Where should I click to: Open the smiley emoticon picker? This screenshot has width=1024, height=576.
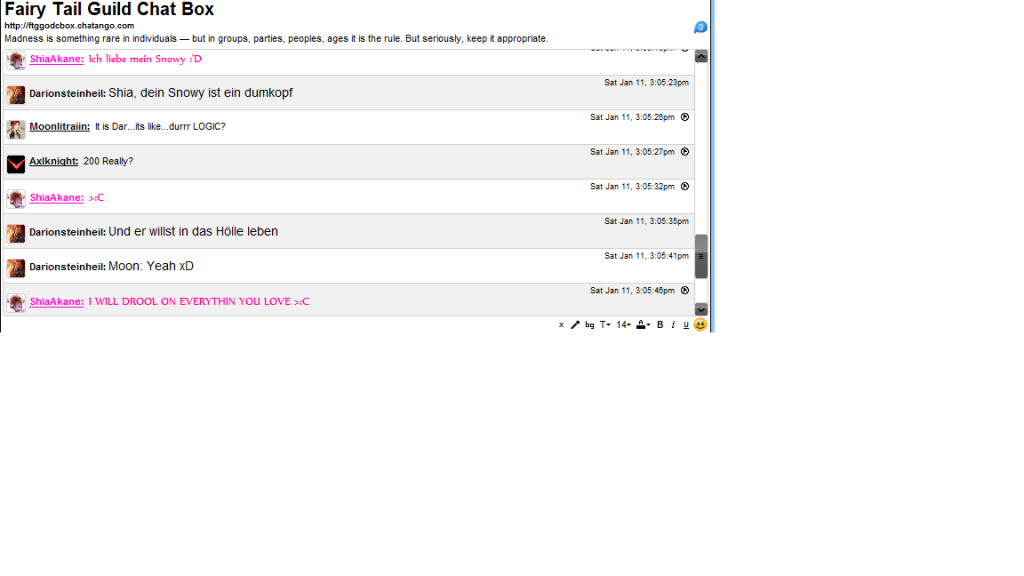click(x=700, y=325)
